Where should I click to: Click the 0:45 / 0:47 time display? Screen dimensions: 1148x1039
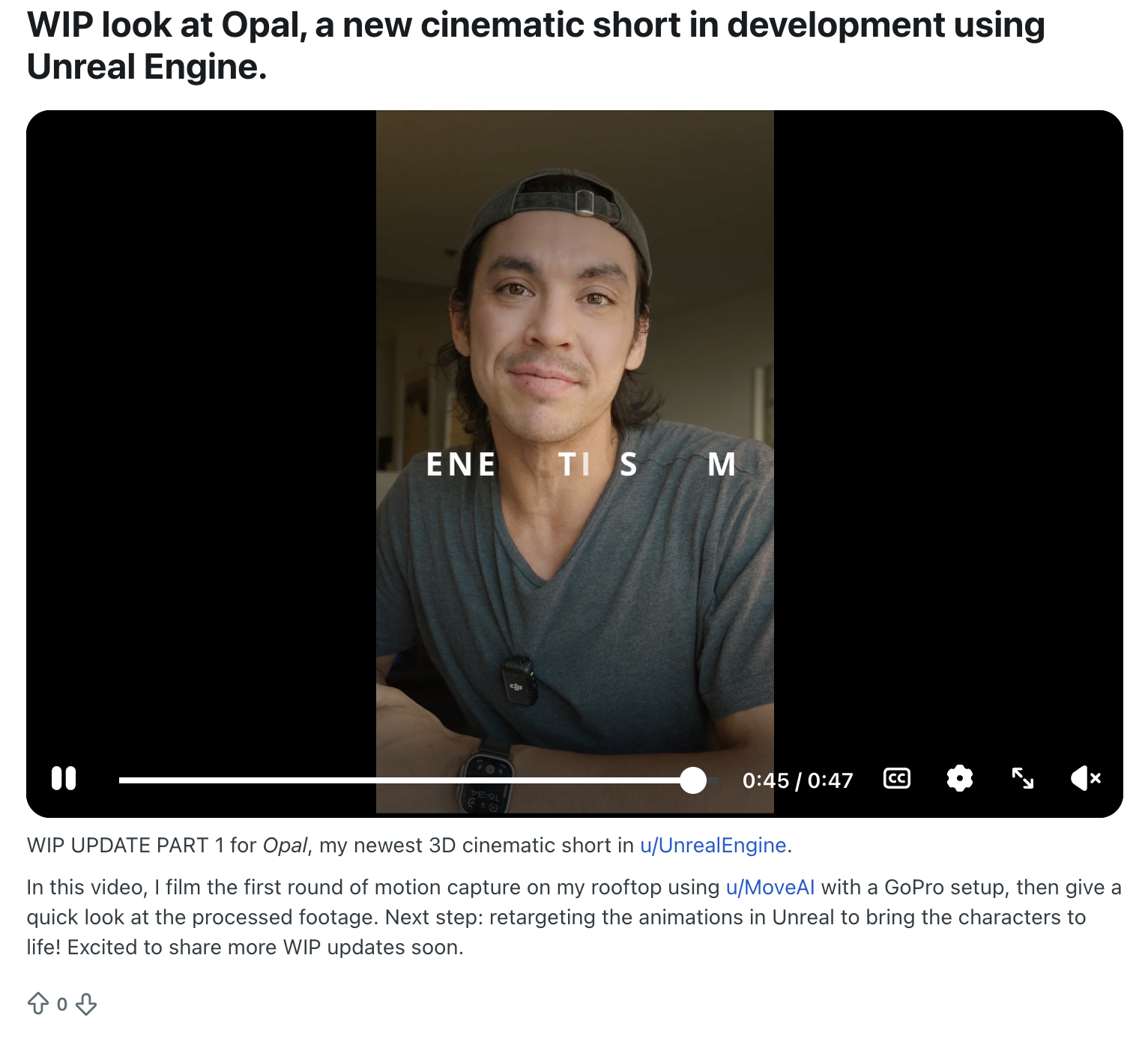pyautogui.click(x=798, y=781)
